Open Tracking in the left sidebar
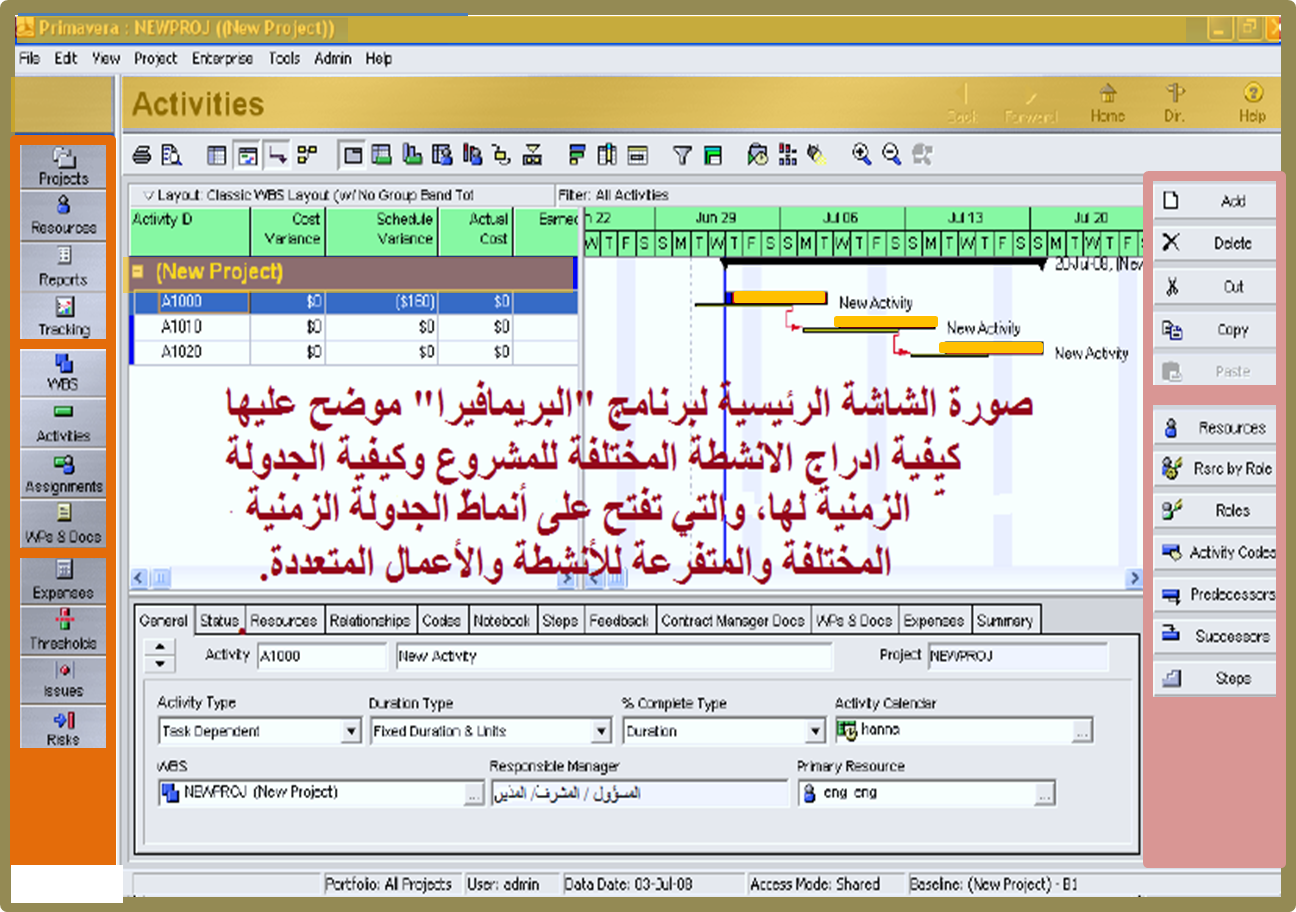The height and width of the screenshot is (912, 1296). [x=63, y=317]
